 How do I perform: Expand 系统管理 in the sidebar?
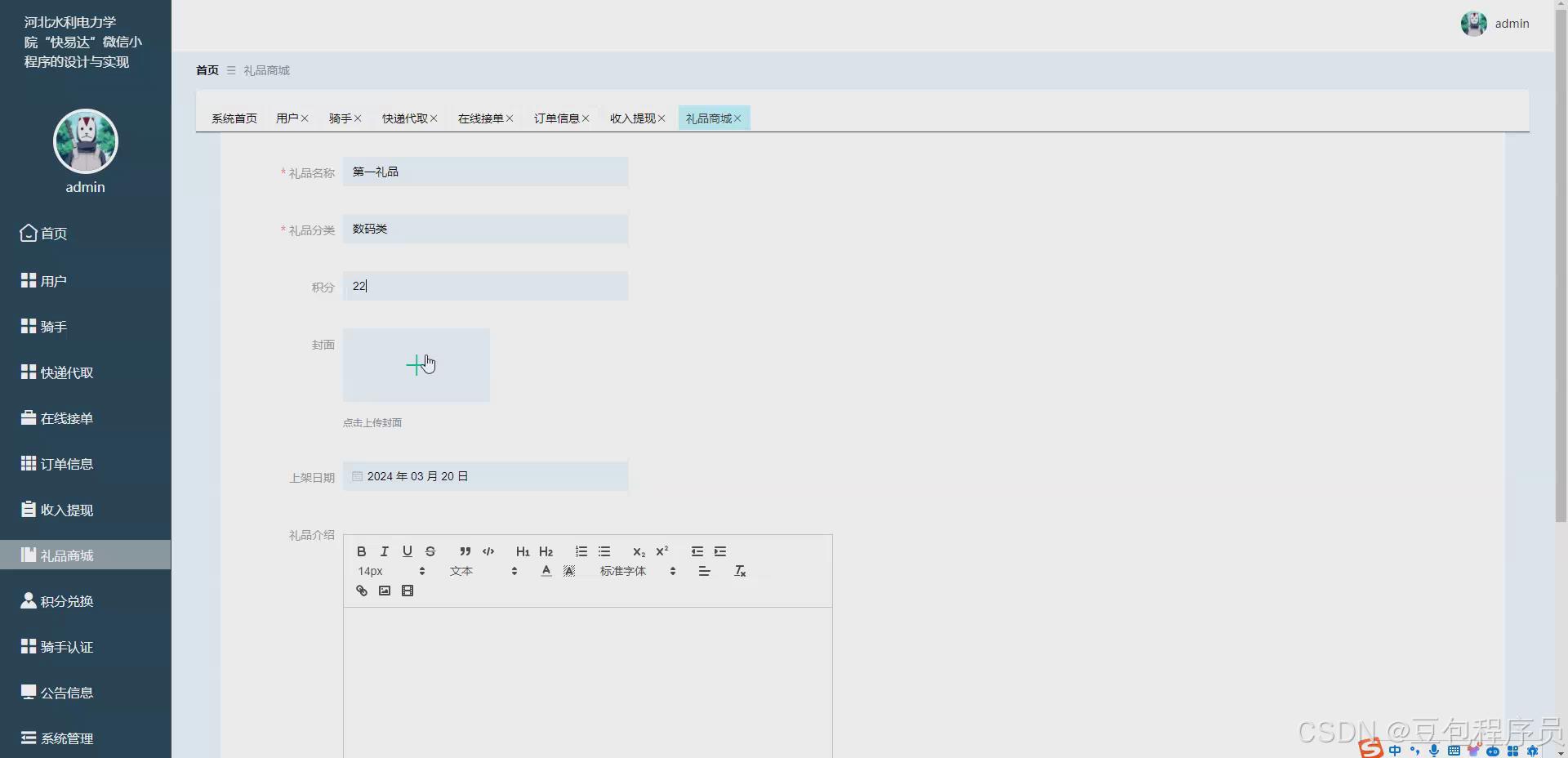coord(85,738)
